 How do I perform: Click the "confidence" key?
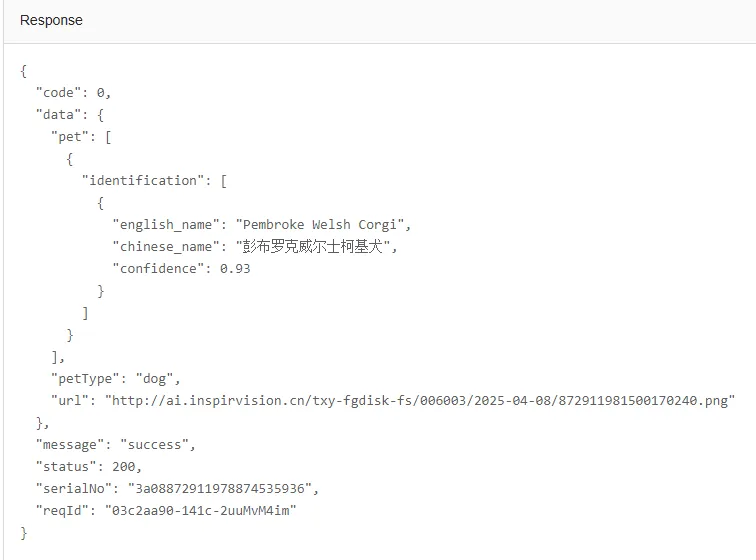[159, 268]
